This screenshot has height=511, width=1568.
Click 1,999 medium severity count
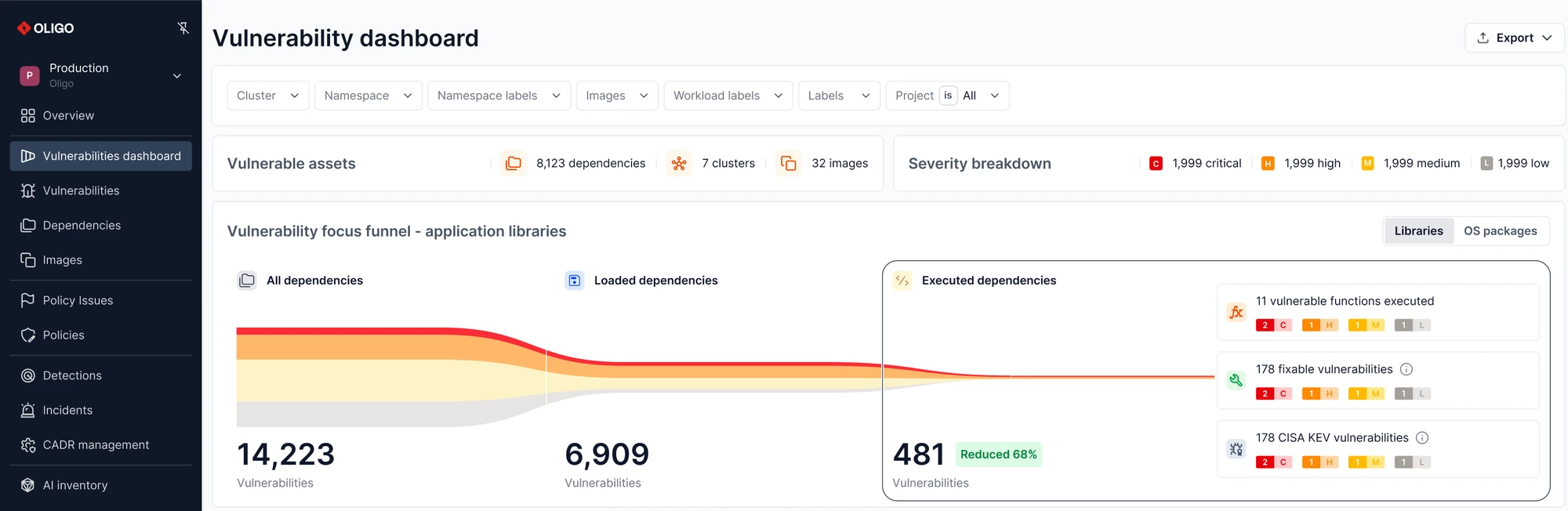tap(1421, 163)
